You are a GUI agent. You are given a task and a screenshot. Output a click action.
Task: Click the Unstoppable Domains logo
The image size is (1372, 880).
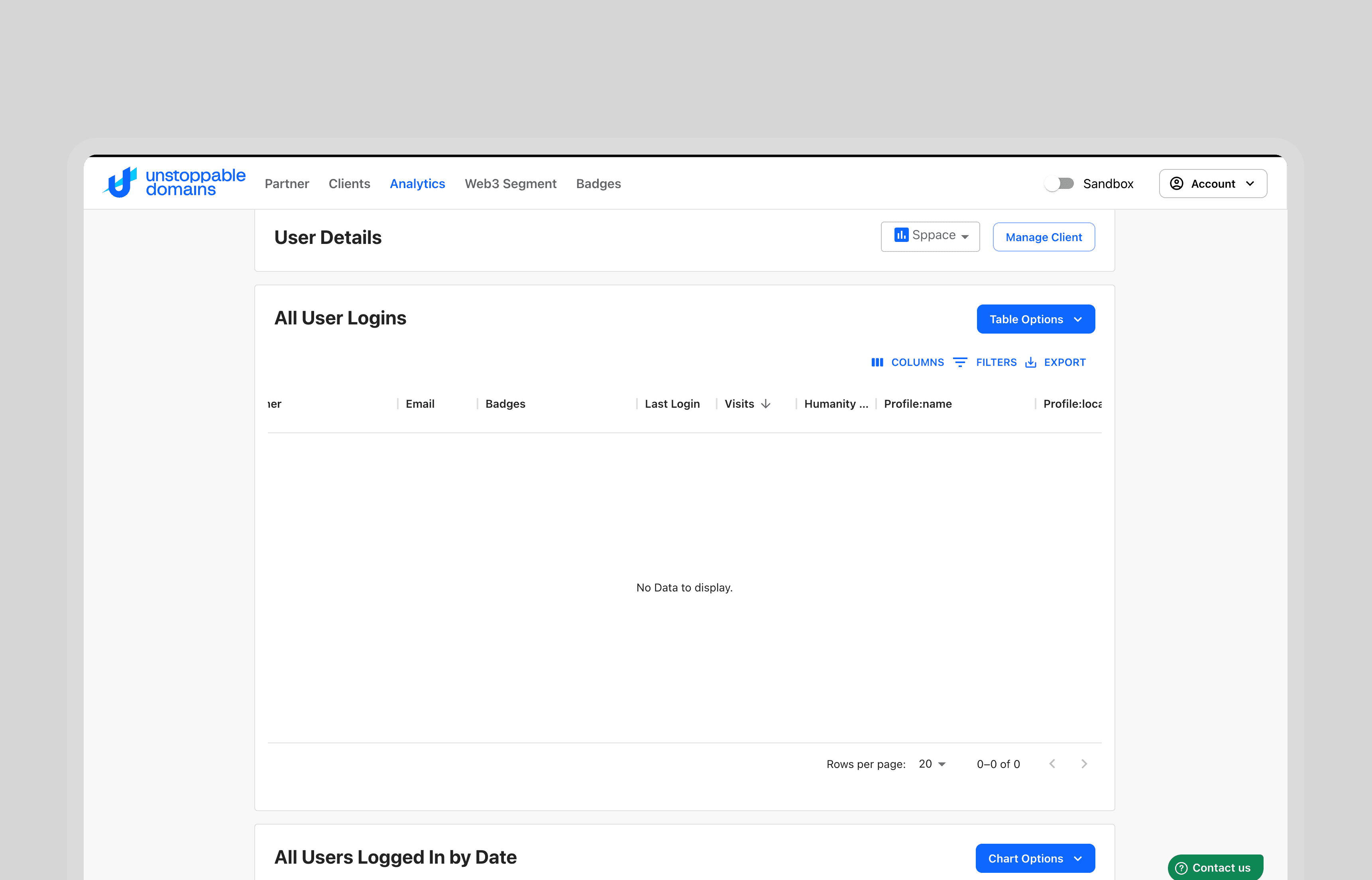coord(174,183)
